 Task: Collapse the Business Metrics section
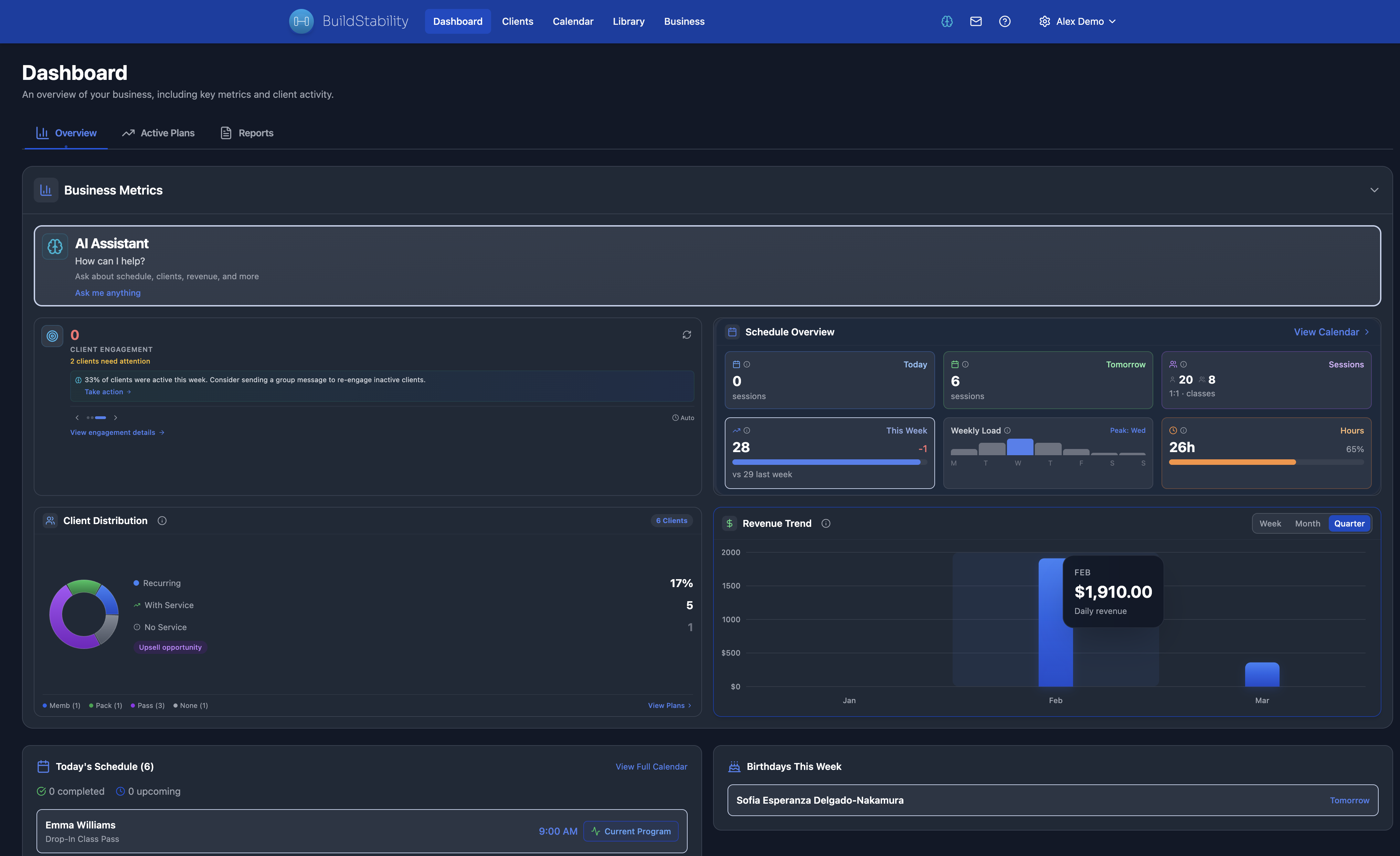pos(1375,190)
